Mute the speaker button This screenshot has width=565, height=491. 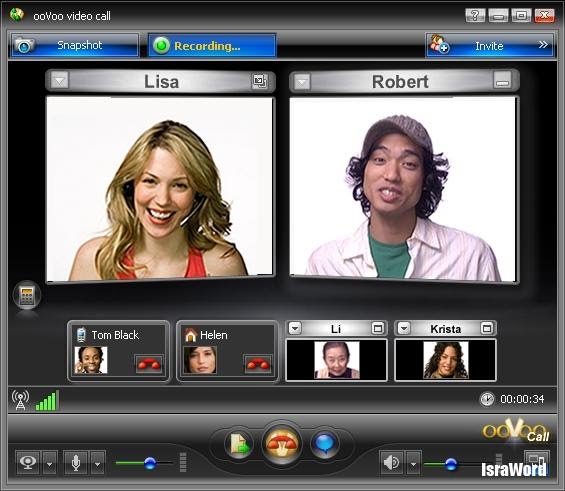pos(392,462)
